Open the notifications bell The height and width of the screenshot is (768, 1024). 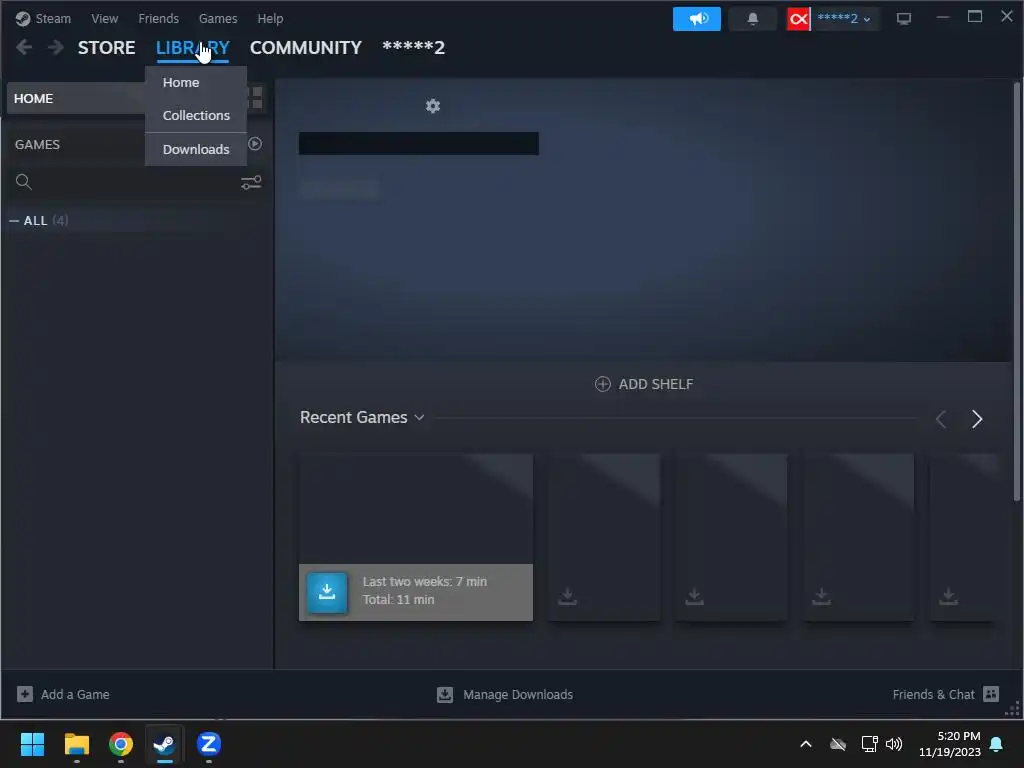click(x=752, y=19)
